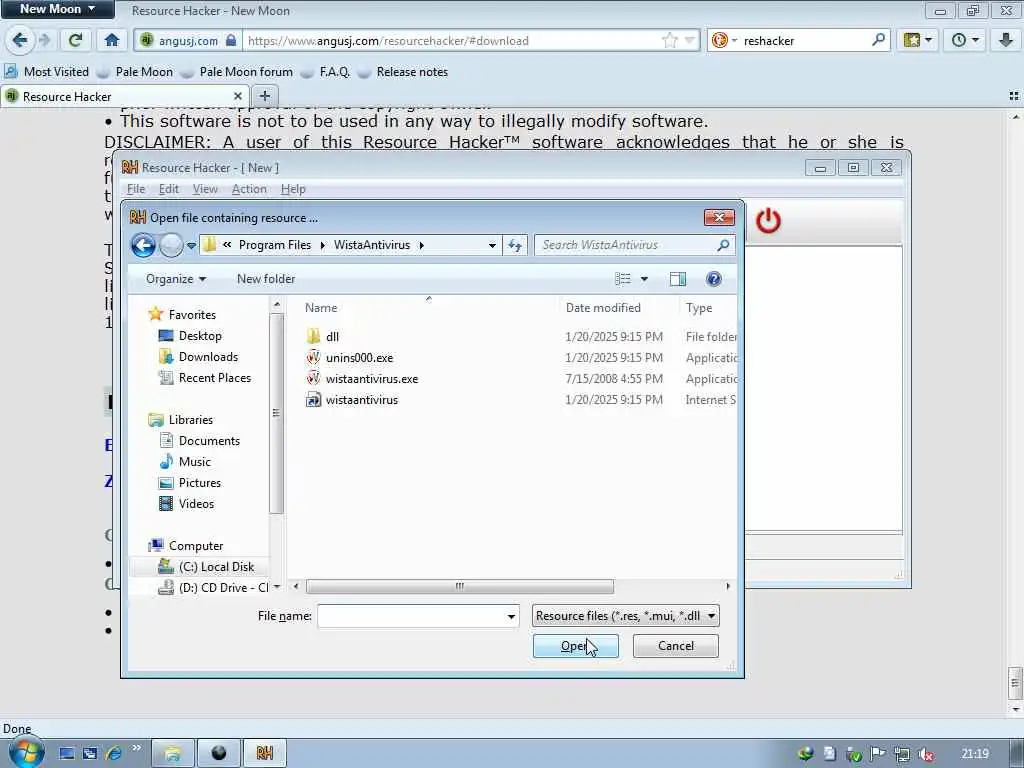This screenshot has width=1024, height=768.
Task: Open the Organize dropdown
Action: coord(176,279)
